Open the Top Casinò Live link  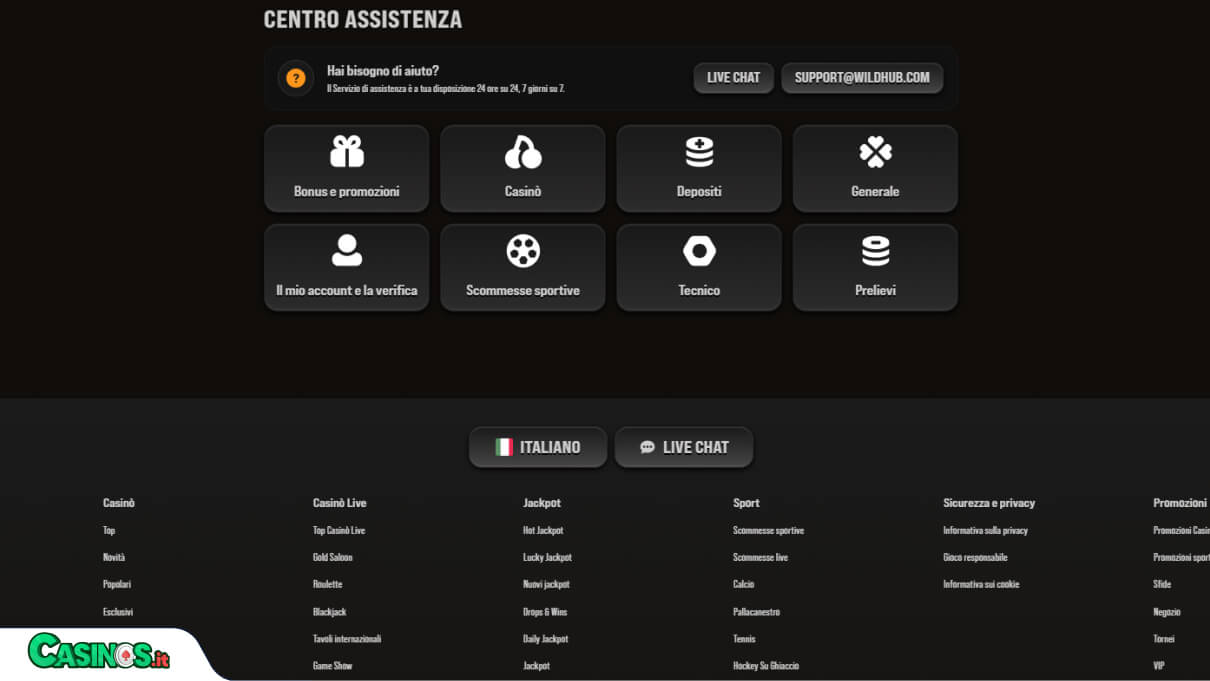[339, 530]
